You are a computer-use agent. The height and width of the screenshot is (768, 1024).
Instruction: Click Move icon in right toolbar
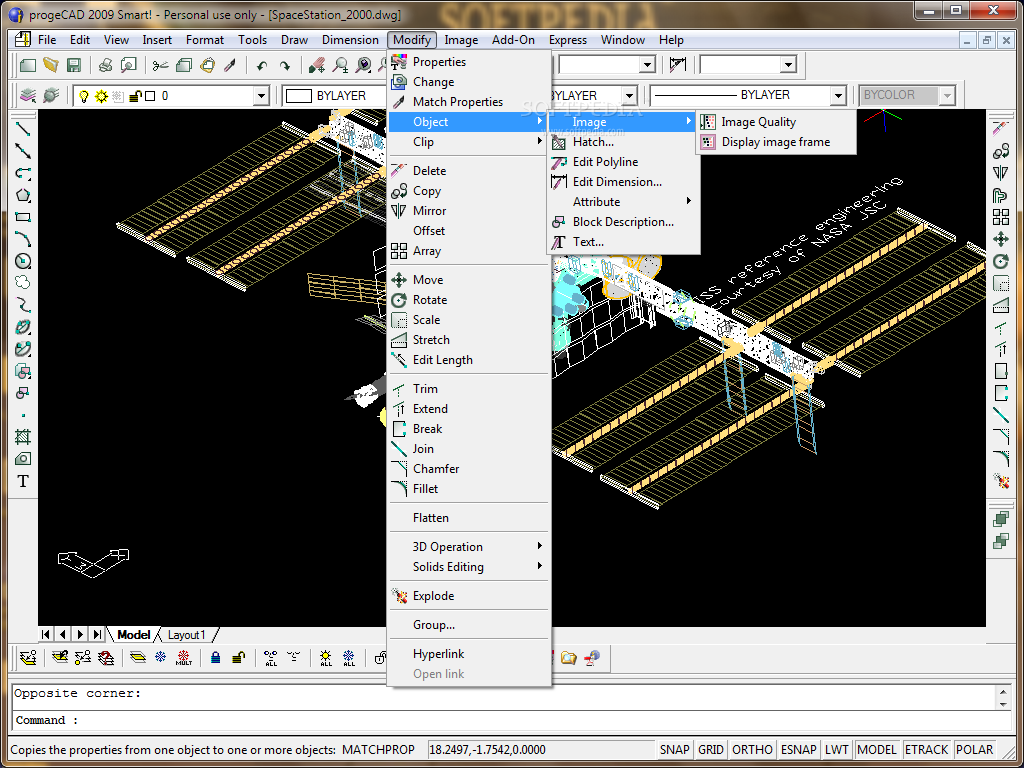(1000, 239)
